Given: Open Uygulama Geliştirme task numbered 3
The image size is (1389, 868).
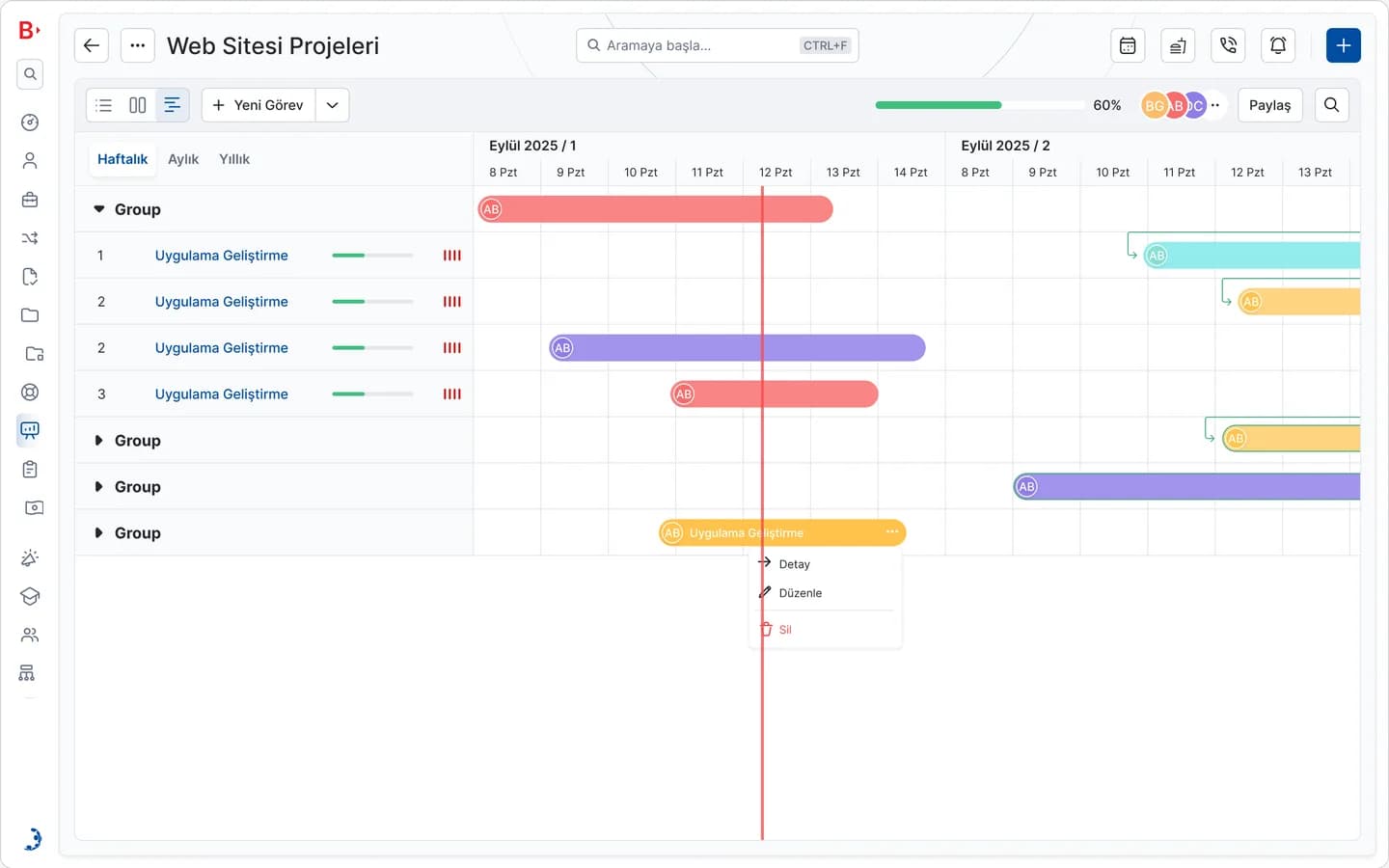Looking at the screenshot, I should click(222, 394).
